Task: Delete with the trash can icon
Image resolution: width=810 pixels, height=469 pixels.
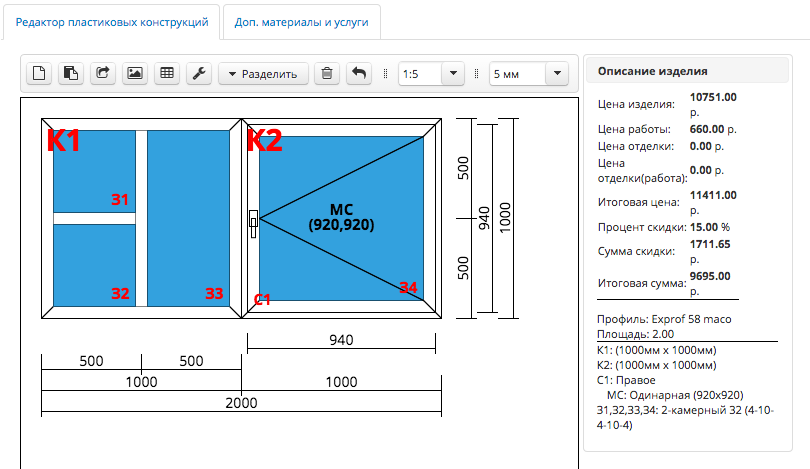Action: tap(326, 73)
